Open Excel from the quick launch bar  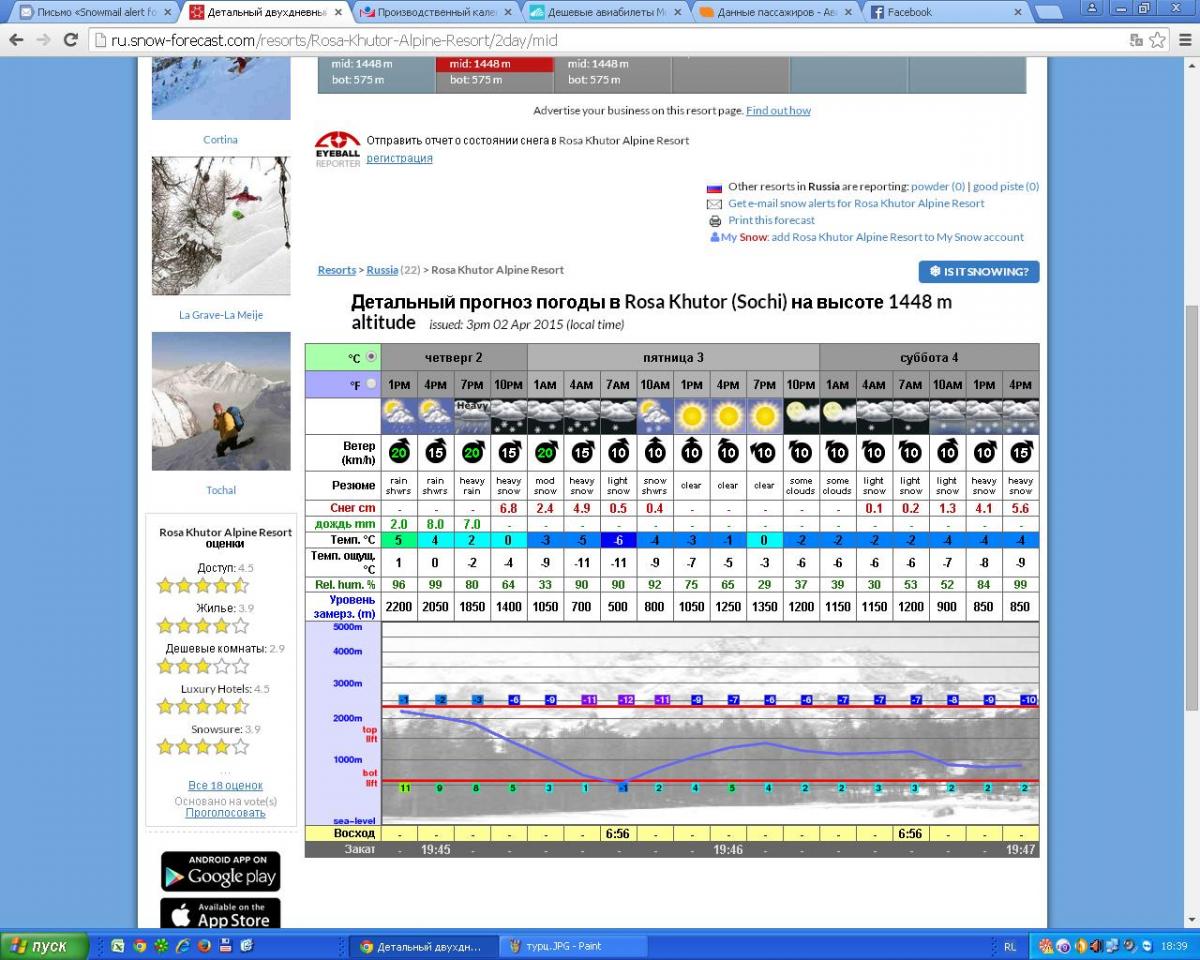(119, 946)
